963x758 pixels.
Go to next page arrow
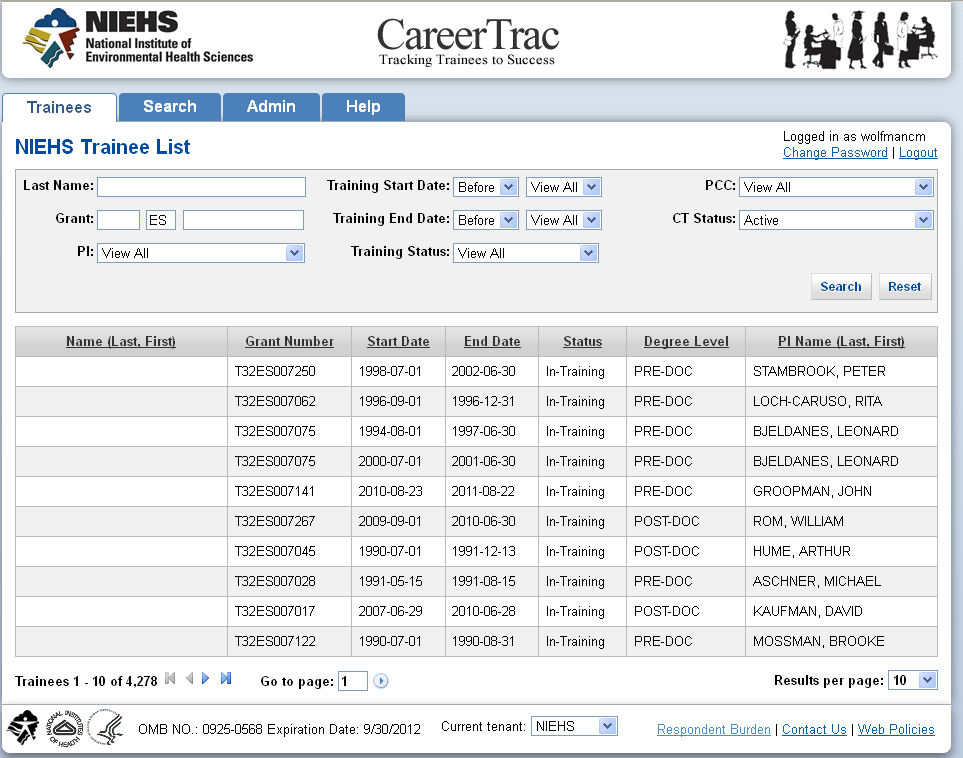(x=206, y=679)
